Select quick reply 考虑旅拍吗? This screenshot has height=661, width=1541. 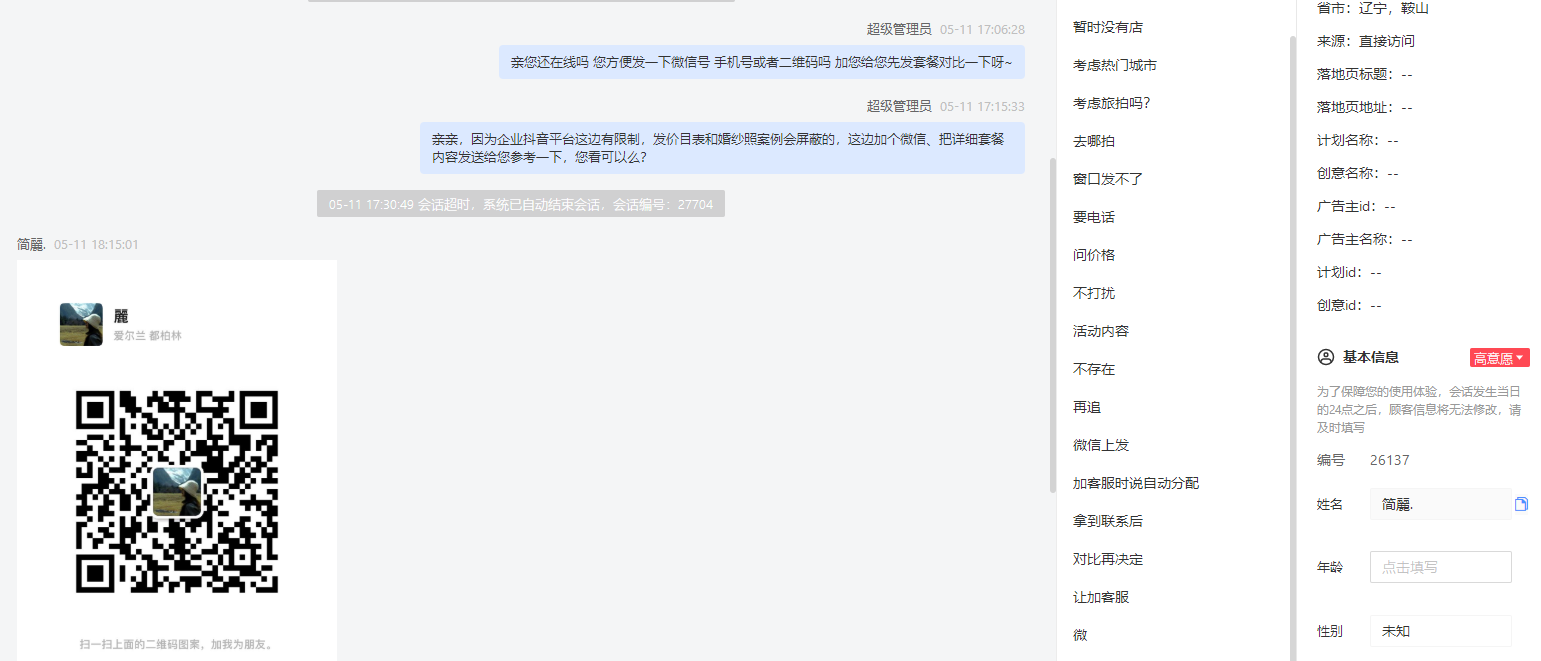click(x=1111, y=103)
